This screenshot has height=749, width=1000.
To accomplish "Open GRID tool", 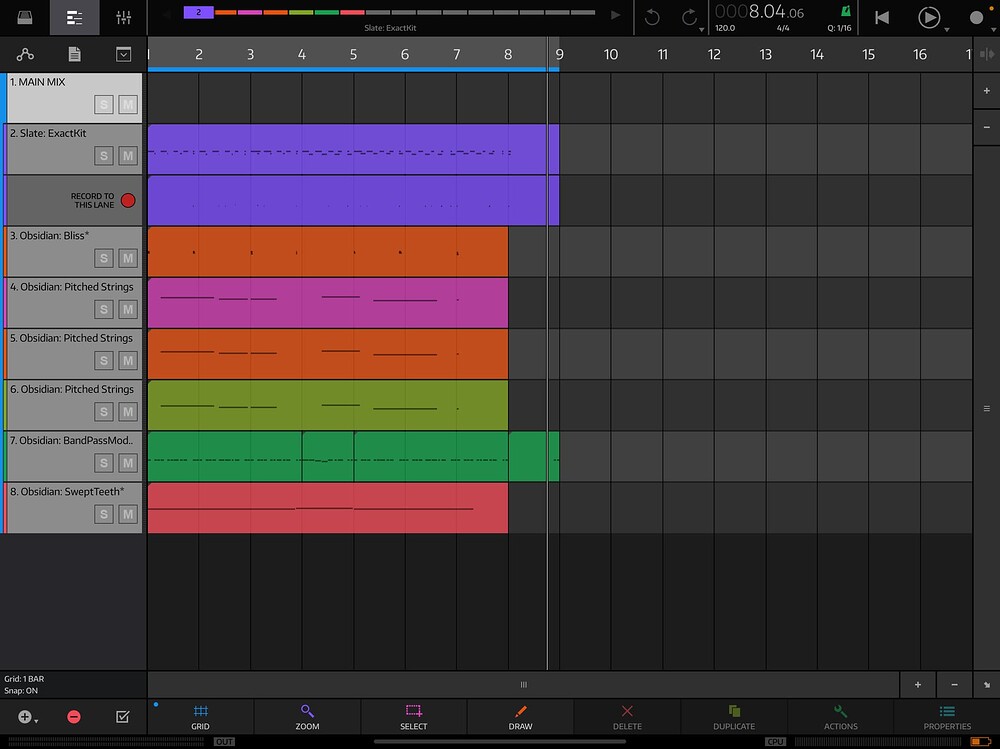I will [200, 717].
